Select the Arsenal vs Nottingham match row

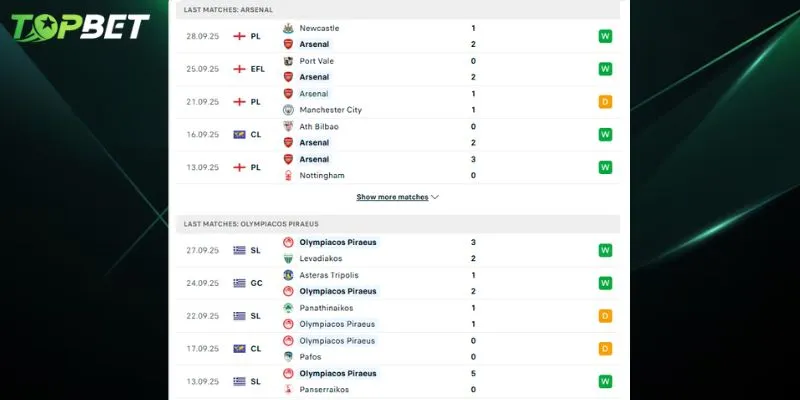(398, 167)
